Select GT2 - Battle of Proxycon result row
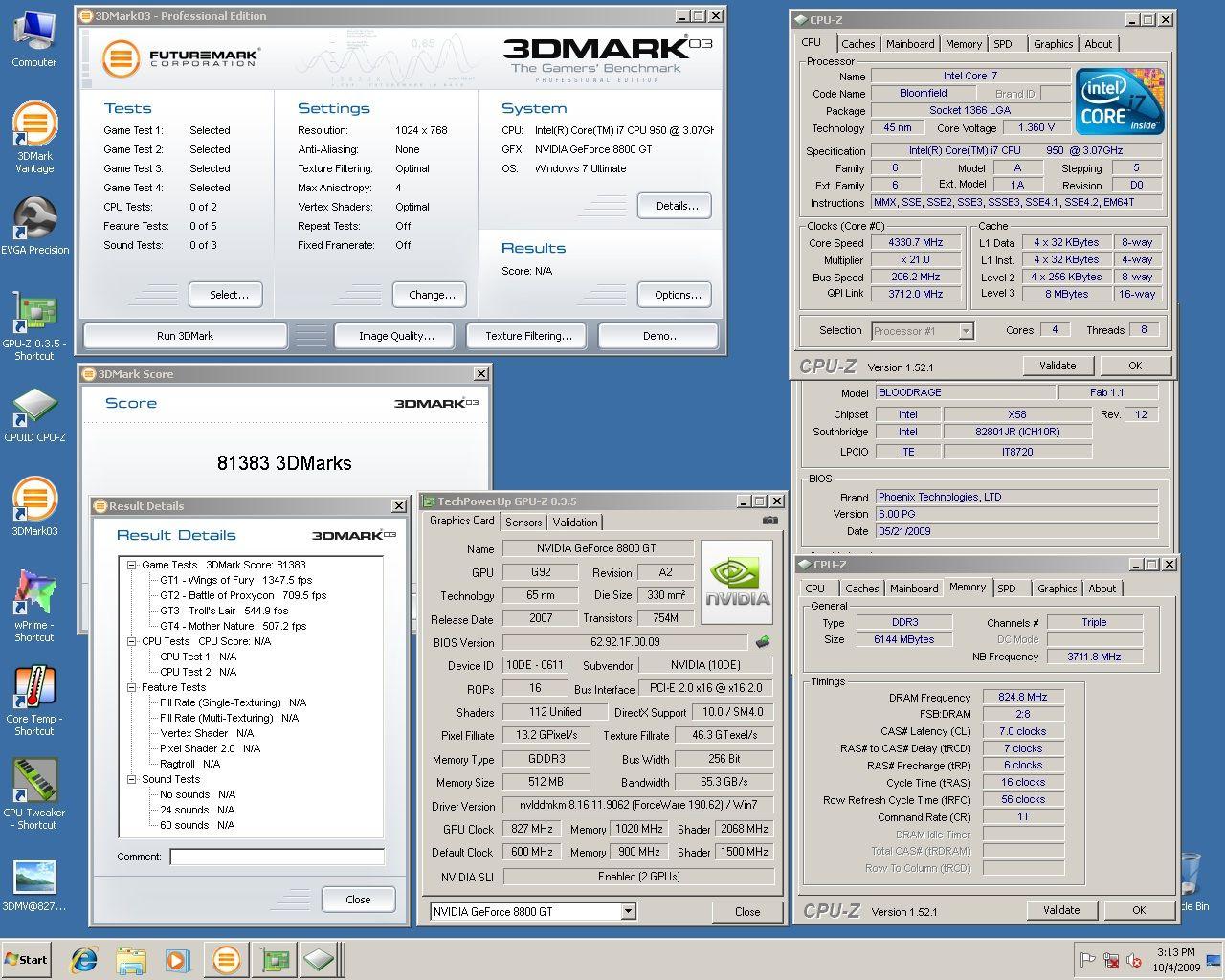Image resolution: width=1225 pixels, height=980 pixels. (243, 595)
